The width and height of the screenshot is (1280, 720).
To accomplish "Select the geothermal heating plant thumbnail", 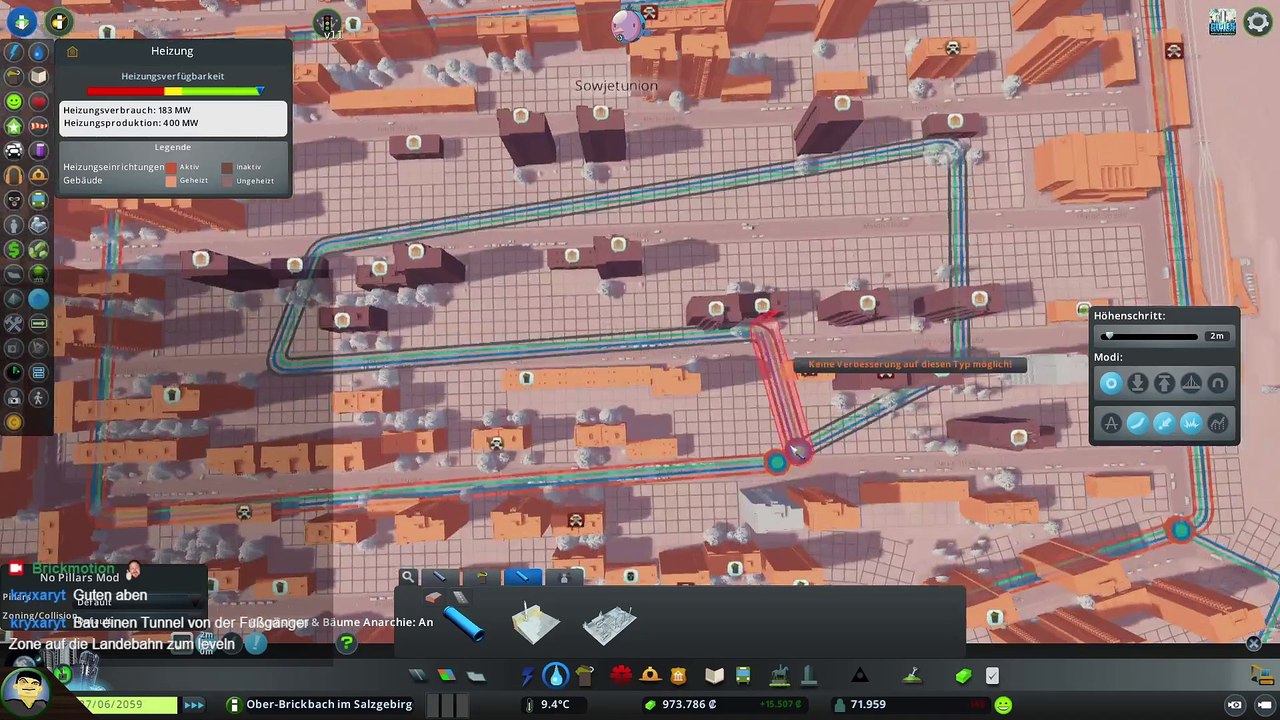I will pyautogui.click(x=609, y=625).
